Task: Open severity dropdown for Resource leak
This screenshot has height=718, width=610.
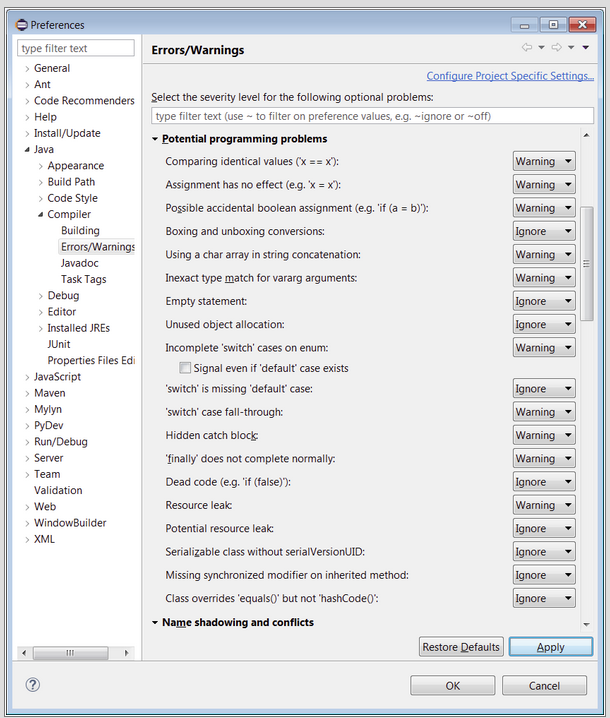Action: tap(544, 505)
